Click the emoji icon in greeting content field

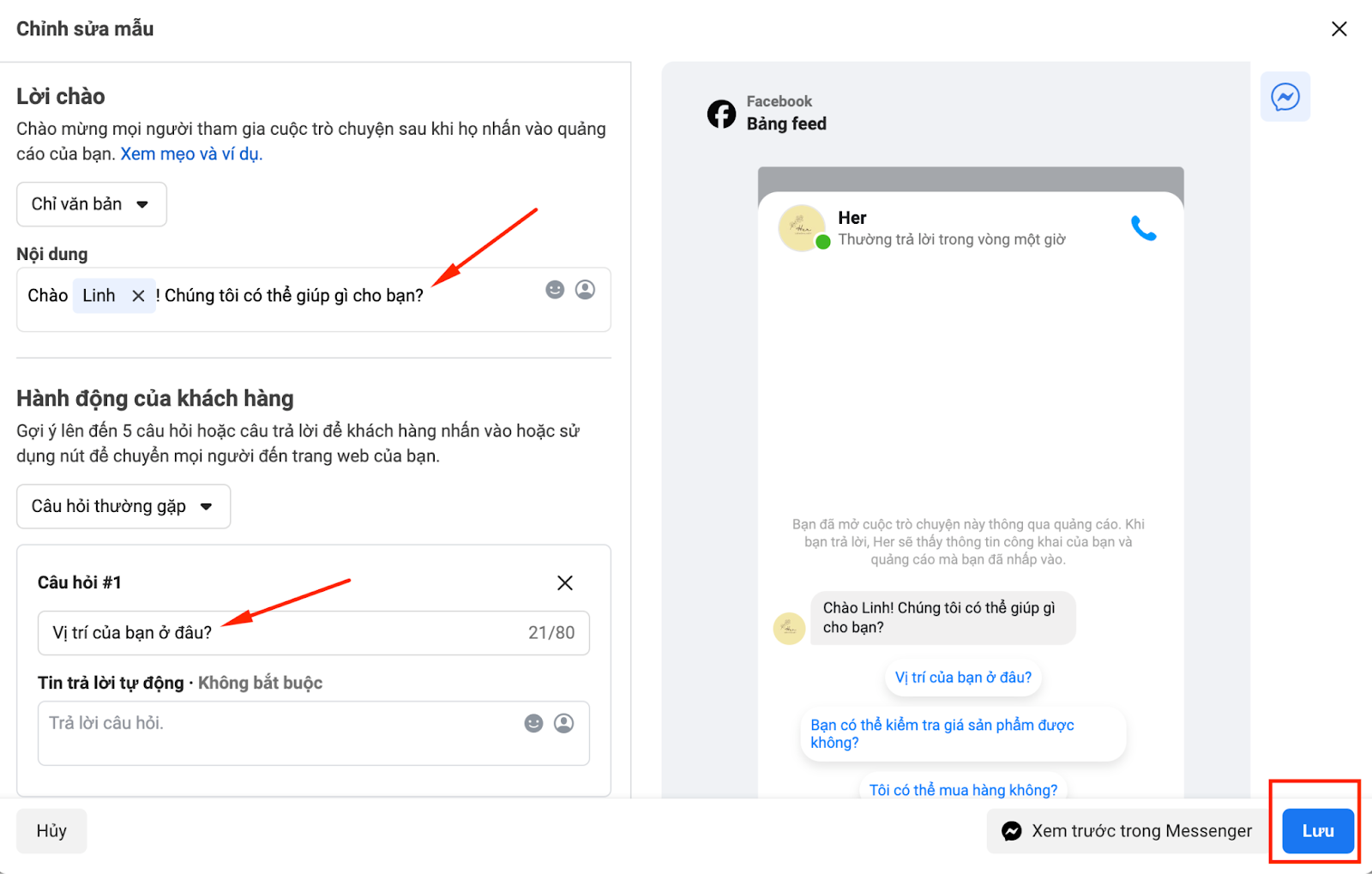pyautogui.click(x=555, y=290)
